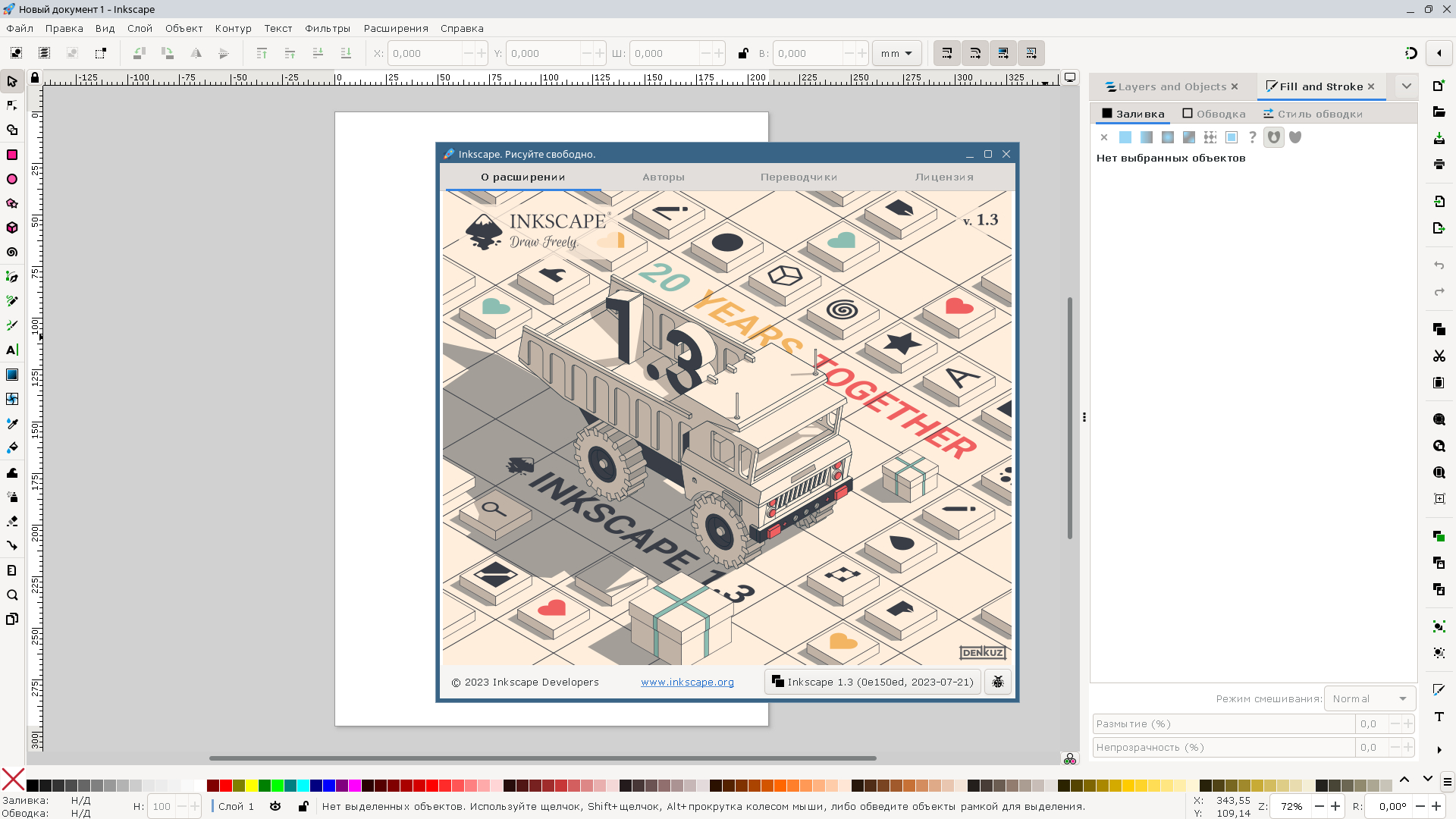Click the horizontal canvas scrollbar
1456x819 pixels.
coord(543,758)
